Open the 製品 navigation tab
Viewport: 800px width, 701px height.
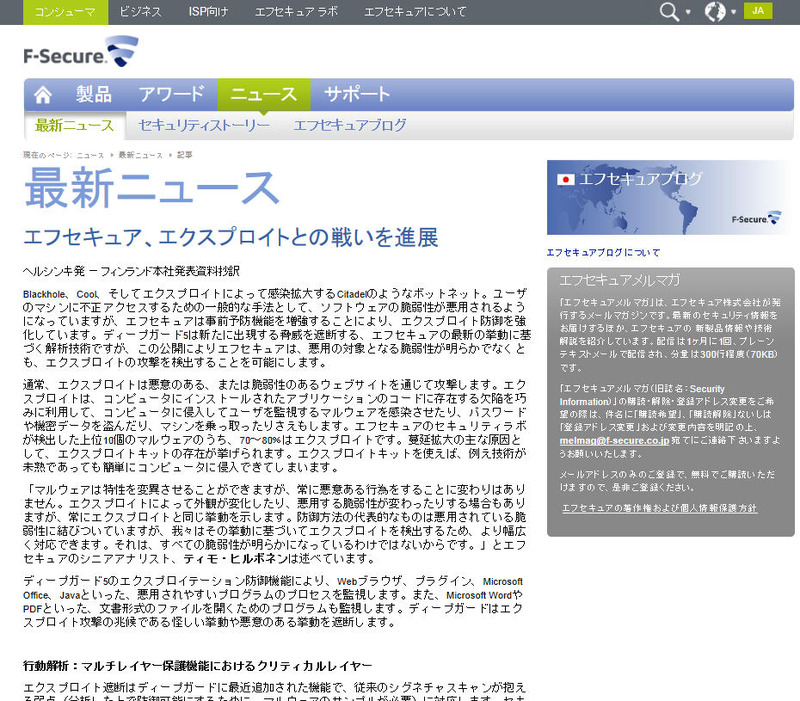point(94,95)
